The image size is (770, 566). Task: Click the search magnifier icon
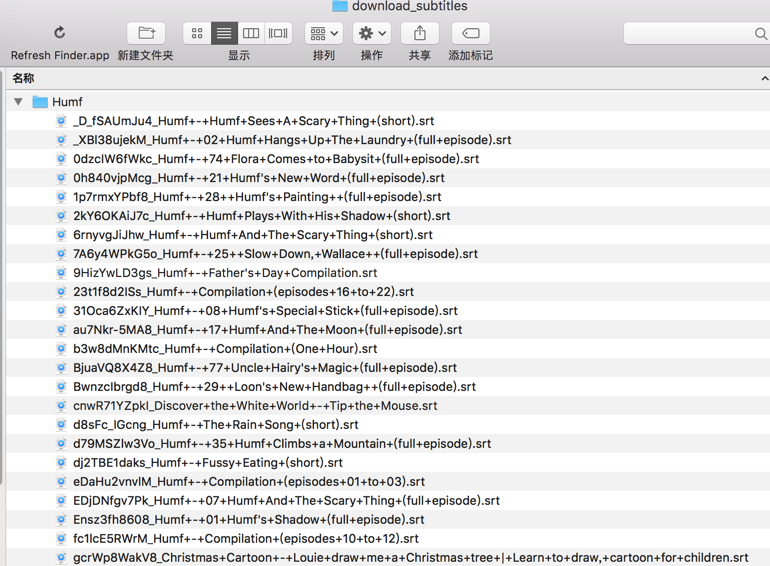click(x=760, y=34)
